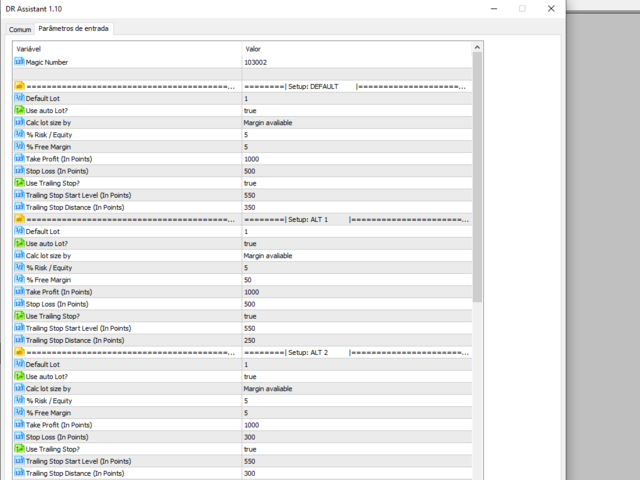Toggle the DEFAULT setup Use auto Lot? true value
The image size is (640, 480).
357,111
